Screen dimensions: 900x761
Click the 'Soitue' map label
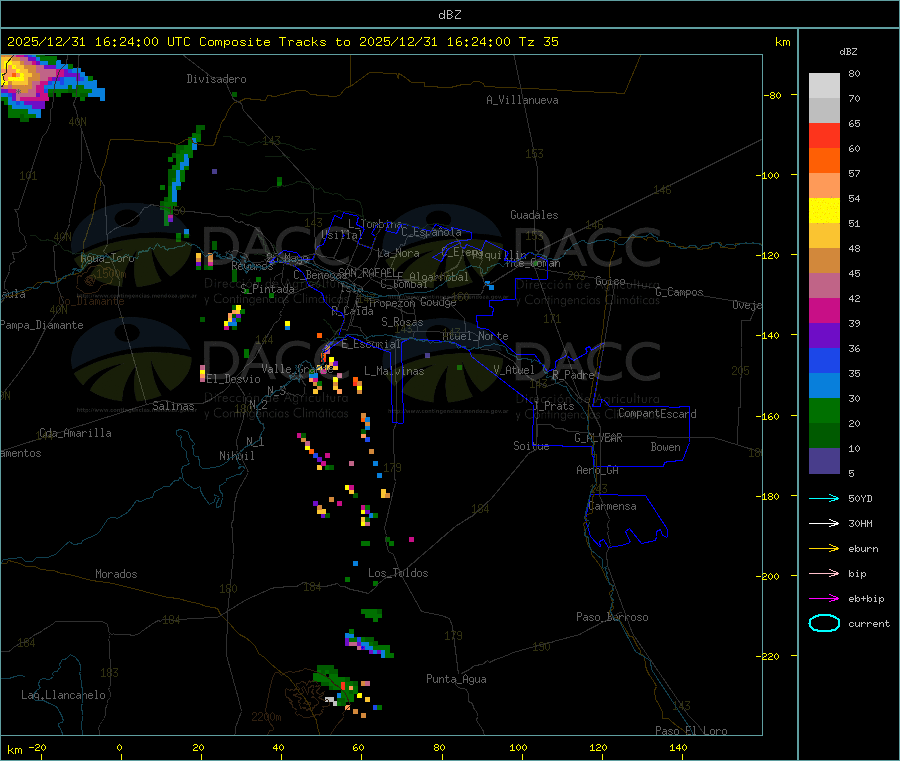[532, 446]
